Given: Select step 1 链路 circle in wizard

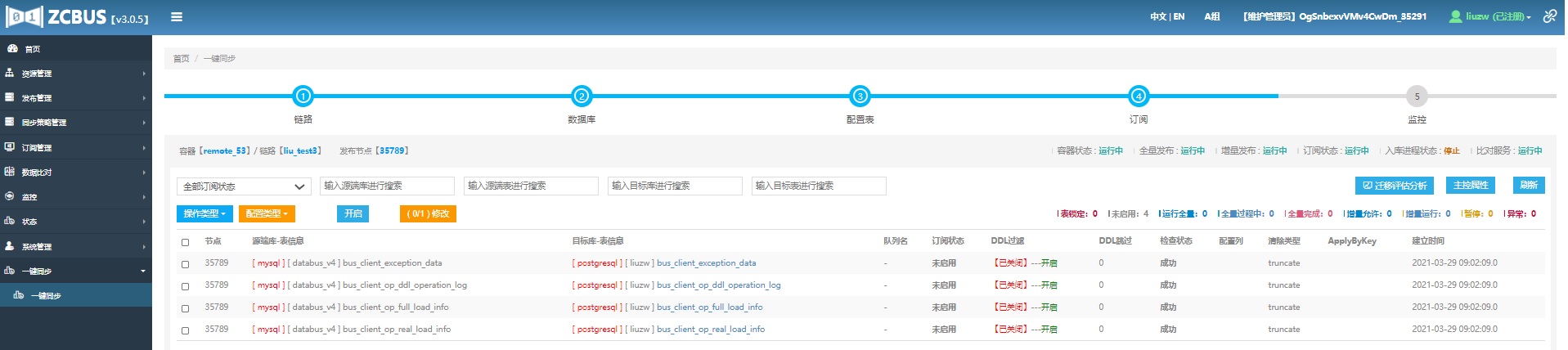Looking at the screenshot, I should point(303,96).
